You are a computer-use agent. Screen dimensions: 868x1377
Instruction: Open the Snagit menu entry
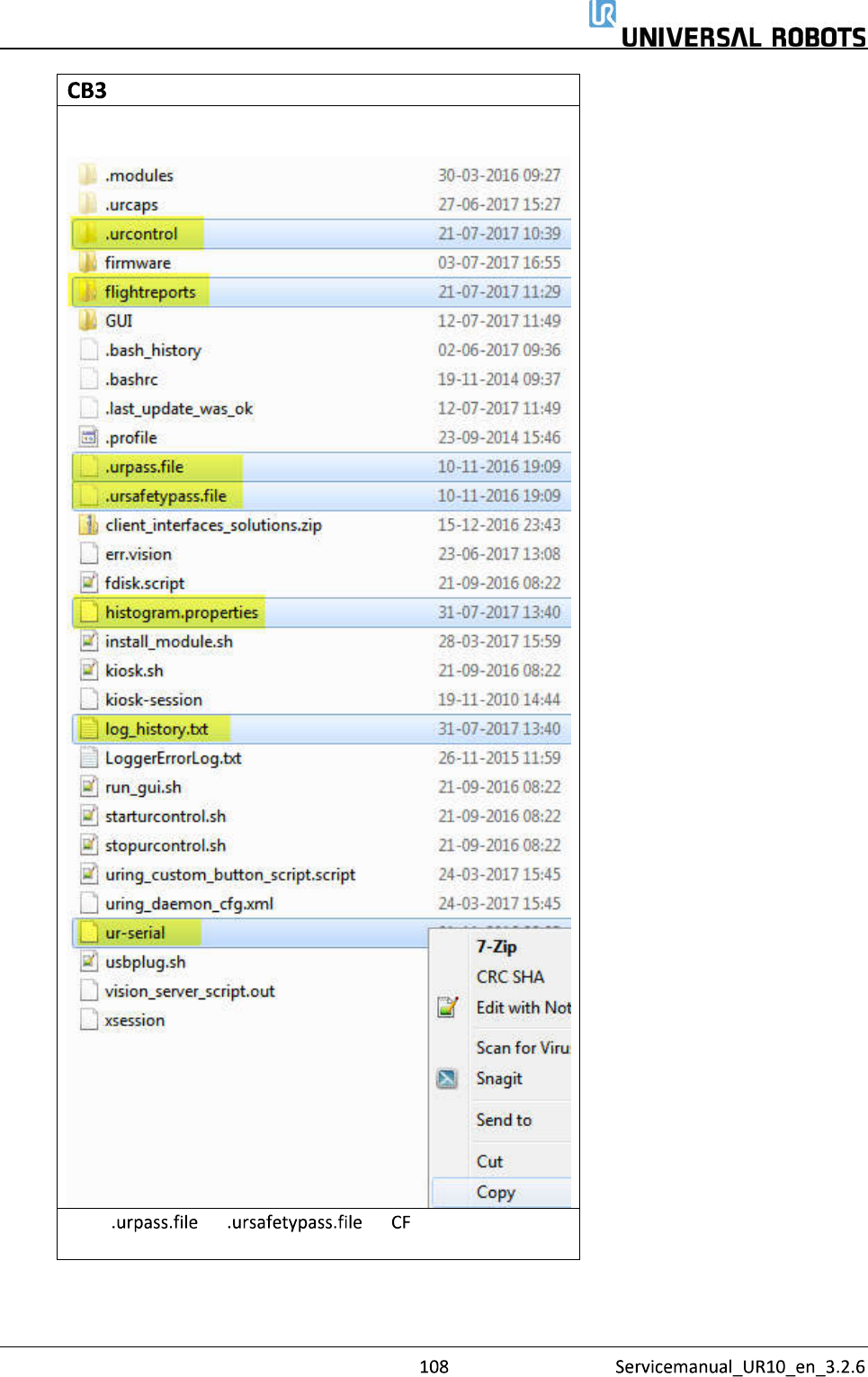point(499,1078)
